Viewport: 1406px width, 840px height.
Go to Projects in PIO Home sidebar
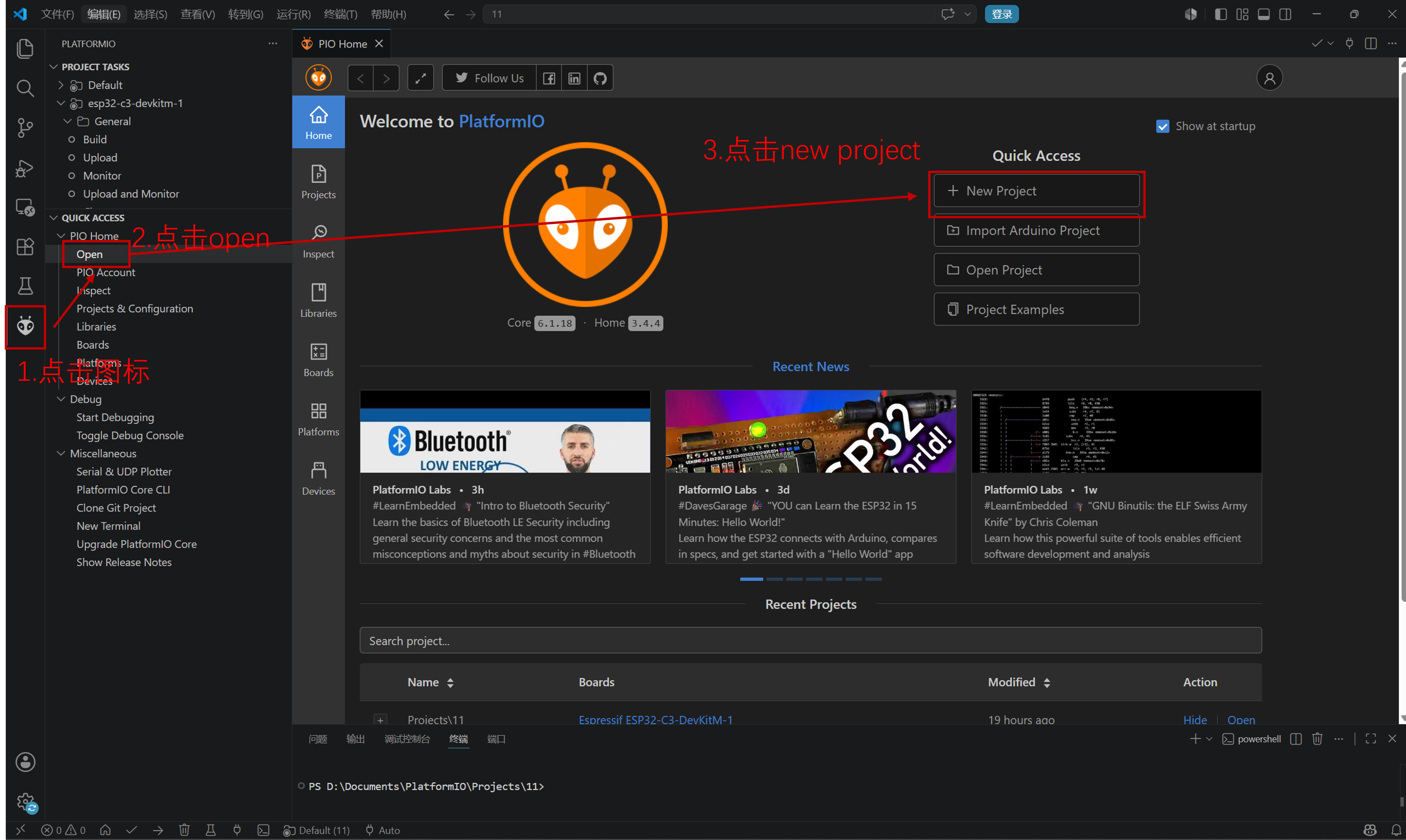click(319, 182)
